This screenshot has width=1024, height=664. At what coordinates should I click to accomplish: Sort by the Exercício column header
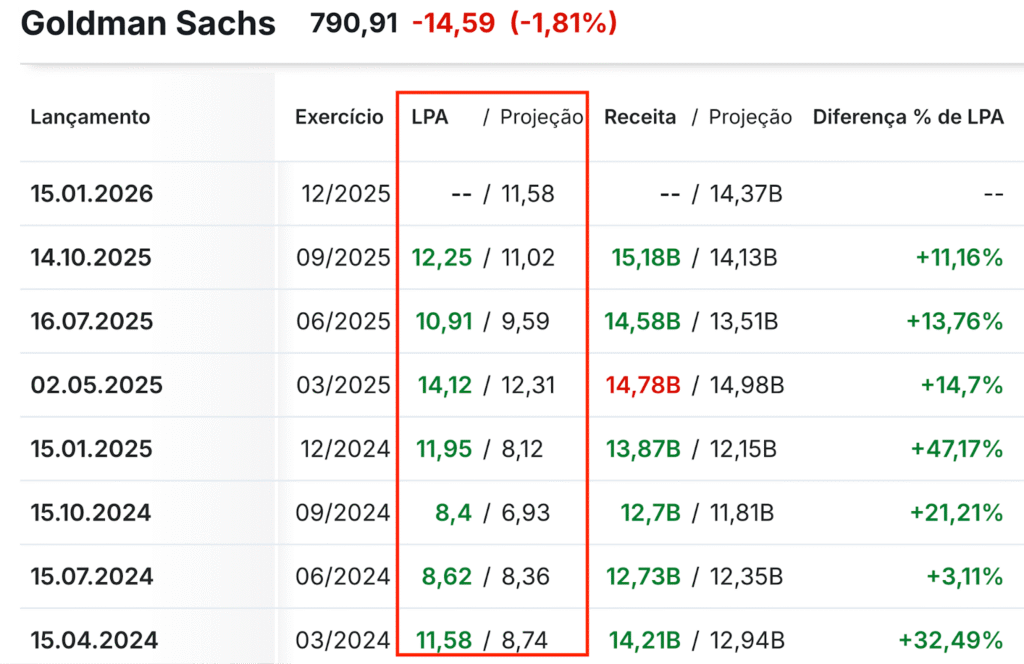pyautogui.click(x=339, y=117)
